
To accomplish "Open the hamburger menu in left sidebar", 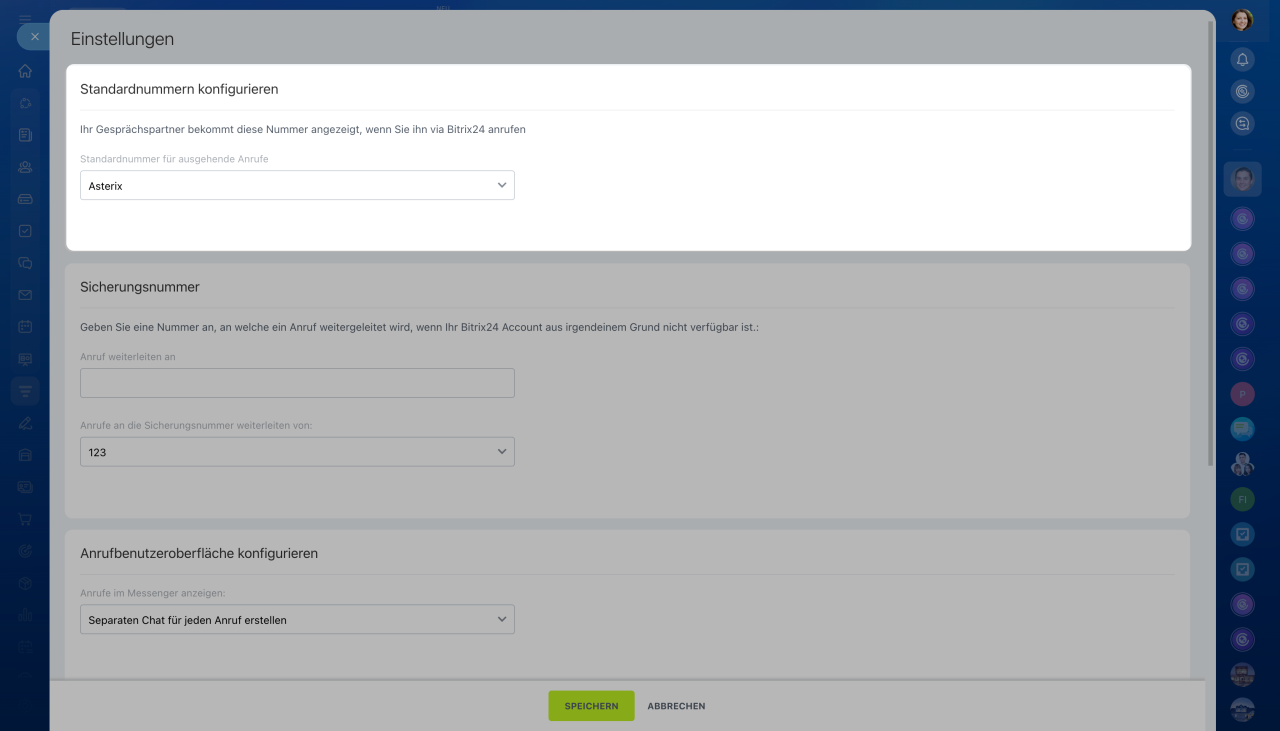I will pos(25,18).
